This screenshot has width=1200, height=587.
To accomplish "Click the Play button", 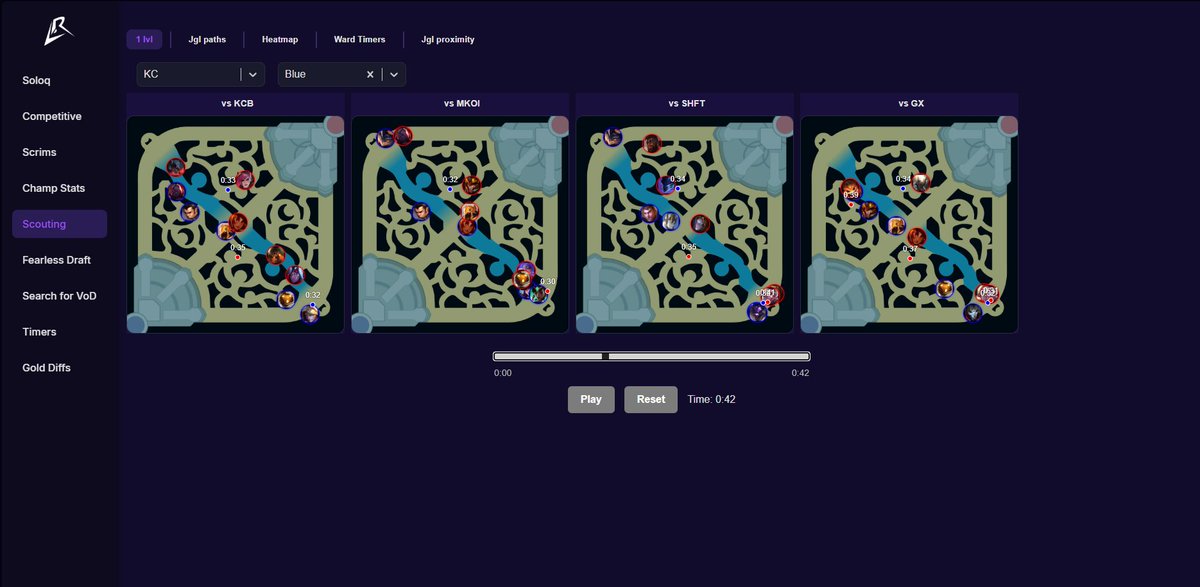I will click(591, 399).
